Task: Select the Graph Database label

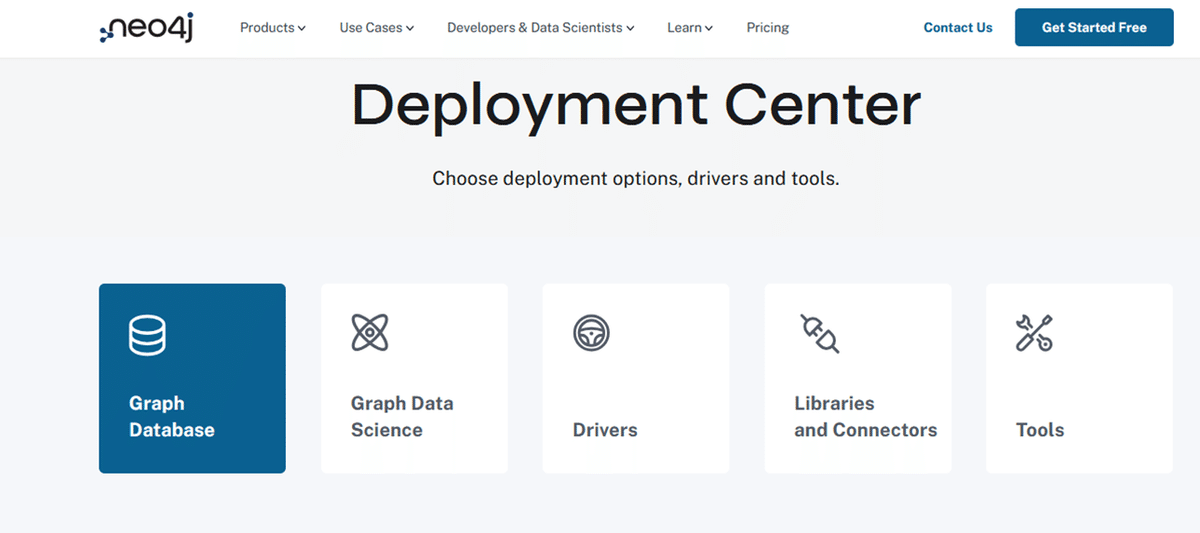Action: click(172, 417)
